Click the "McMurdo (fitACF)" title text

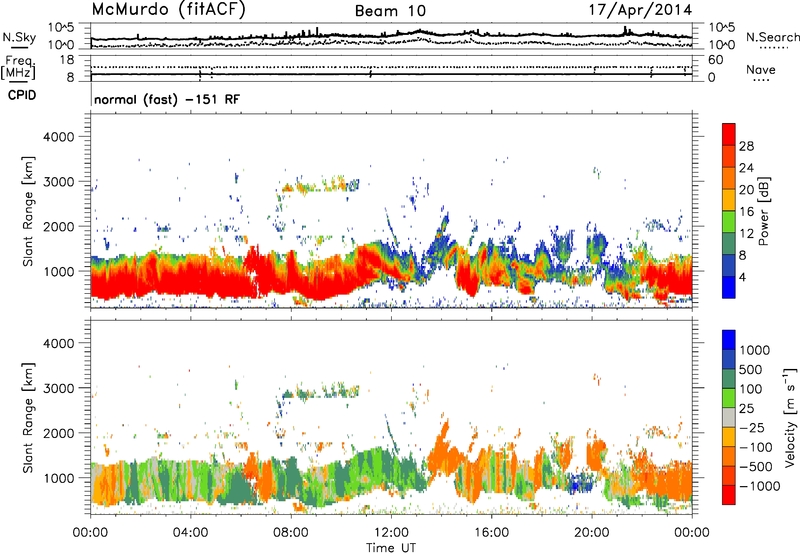click(x=168, y=10)
